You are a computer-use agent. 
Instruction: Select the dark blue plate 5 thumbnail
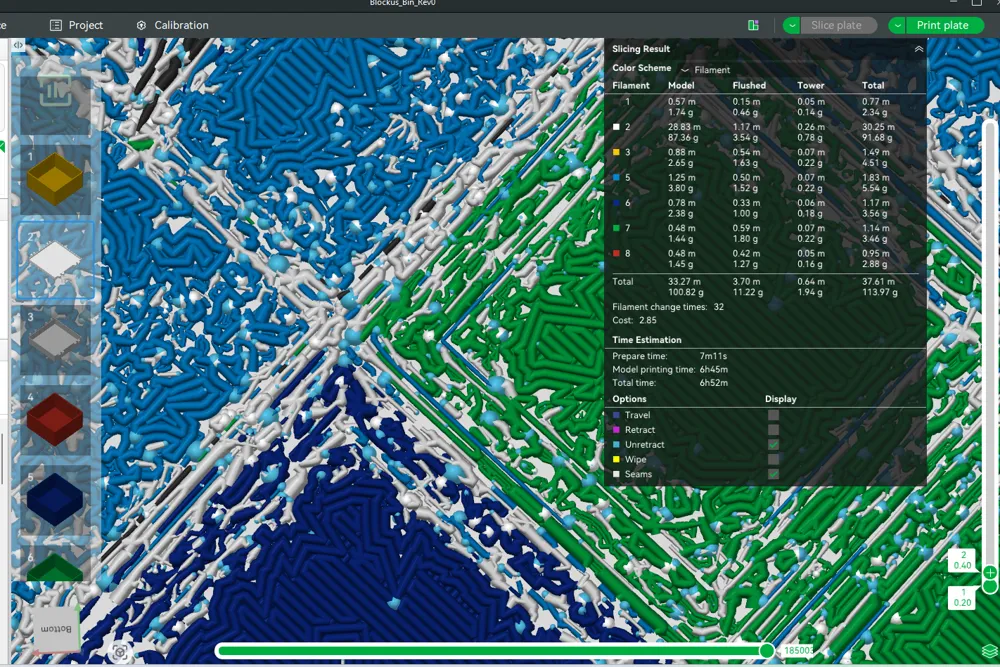55,497
